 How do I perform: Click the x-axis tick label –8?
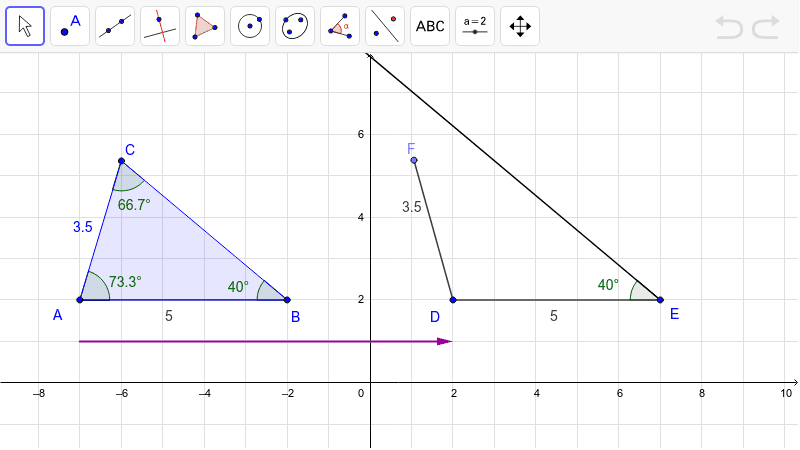[x=38, y=393]
